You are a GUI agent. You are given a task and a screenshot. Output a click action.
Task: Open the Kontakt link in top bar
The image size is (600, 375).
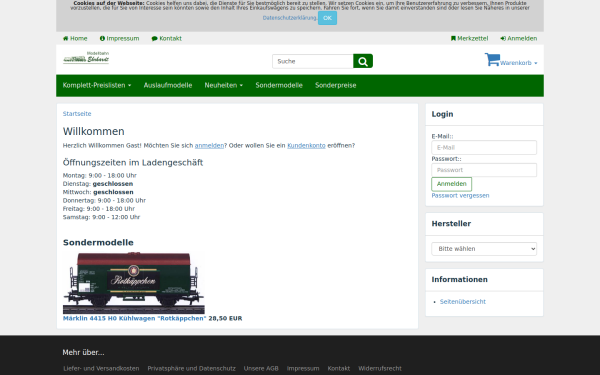tap(166, 38)
